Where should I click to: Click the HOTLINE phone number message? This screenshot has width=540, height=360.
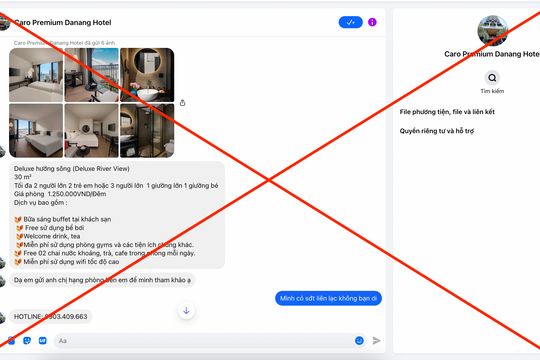[51, 317]
